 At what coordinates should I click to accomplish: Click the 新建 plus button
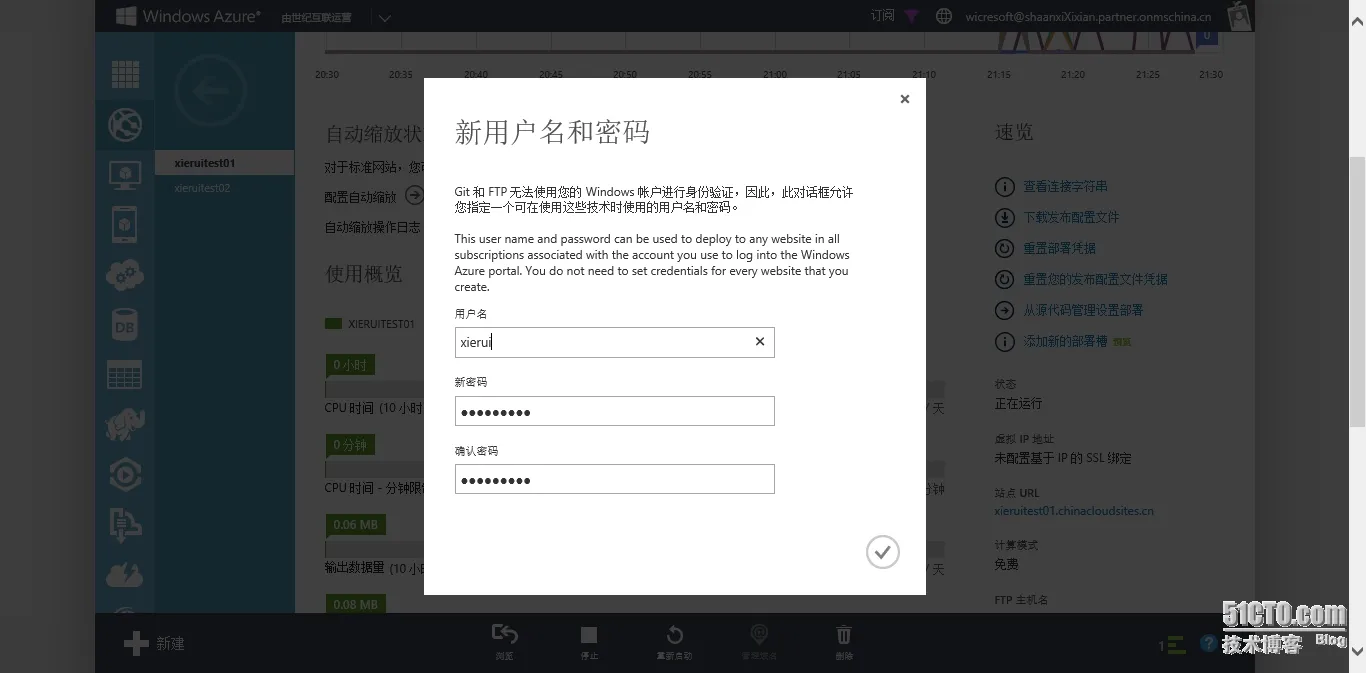154,643
